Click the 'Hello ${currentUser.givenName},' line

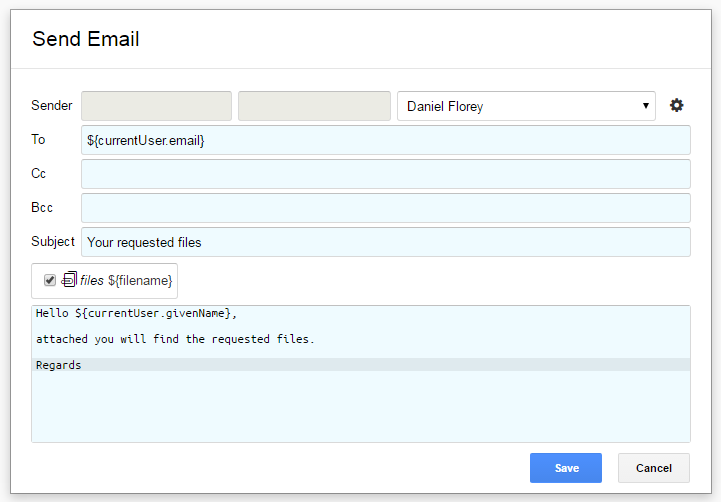pos(136,314)
